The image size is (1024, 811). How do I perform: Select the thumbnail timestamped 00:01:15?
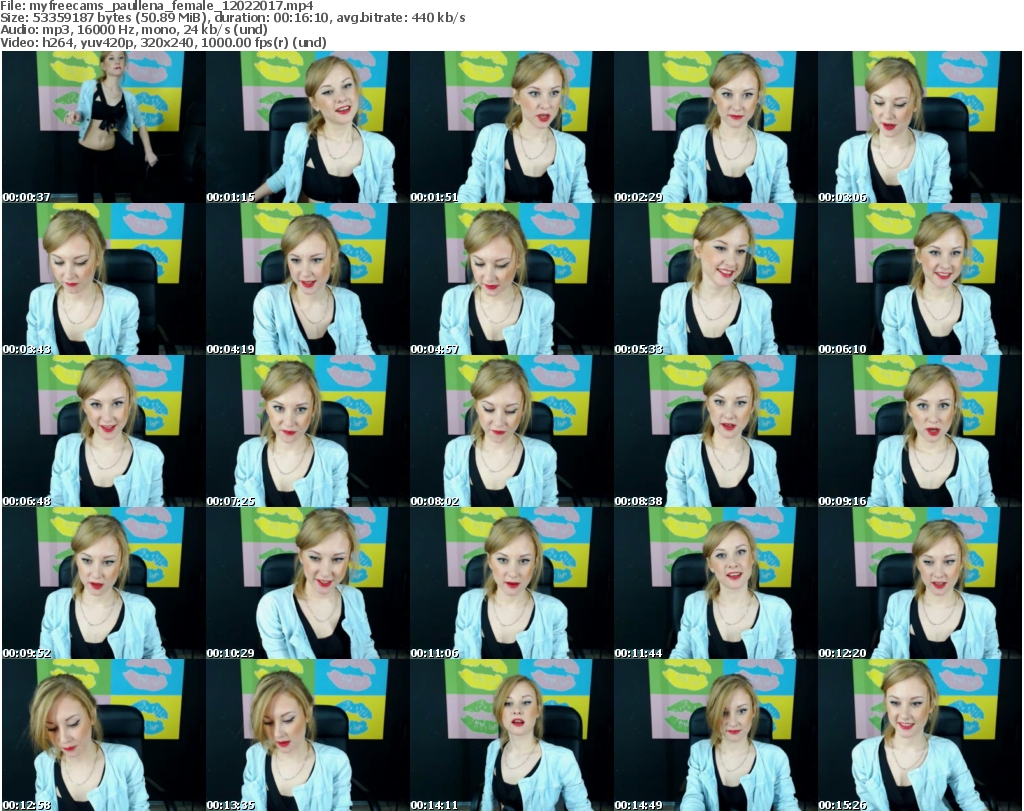[x=308, y=127]
